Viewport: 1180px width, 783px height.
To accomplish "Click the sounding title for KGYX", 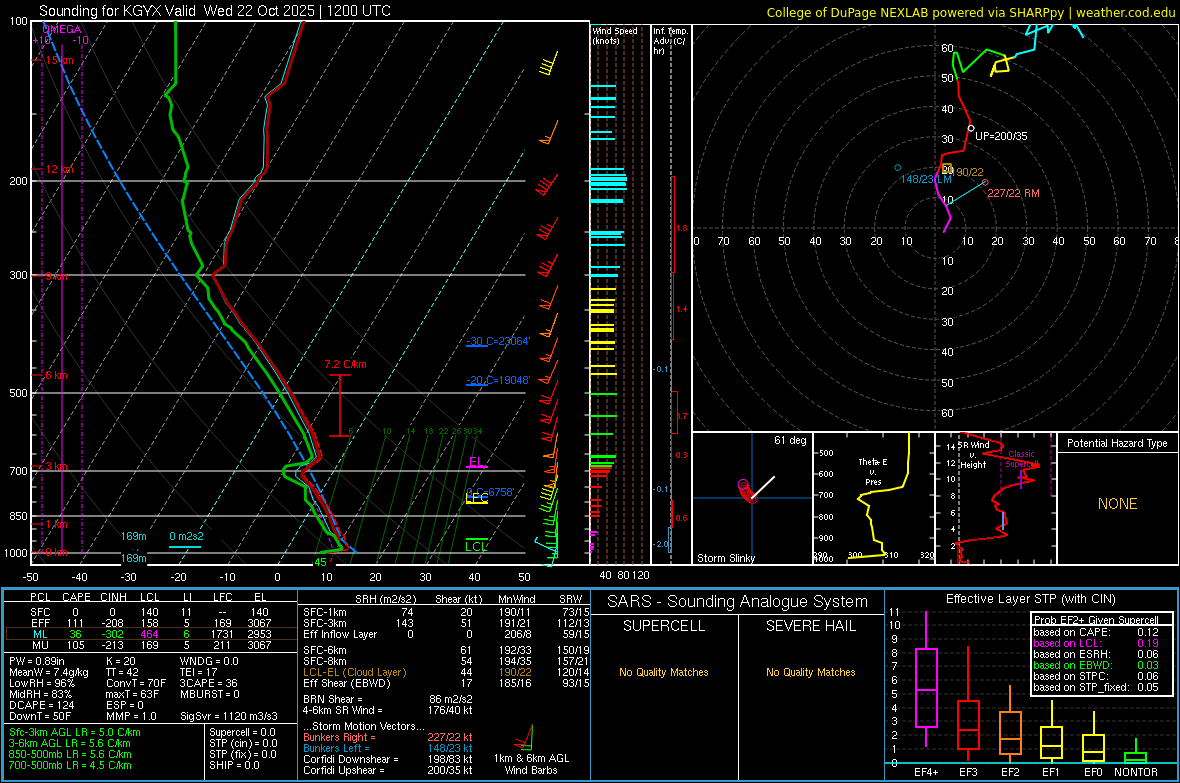I will click(x=214, y=11).
